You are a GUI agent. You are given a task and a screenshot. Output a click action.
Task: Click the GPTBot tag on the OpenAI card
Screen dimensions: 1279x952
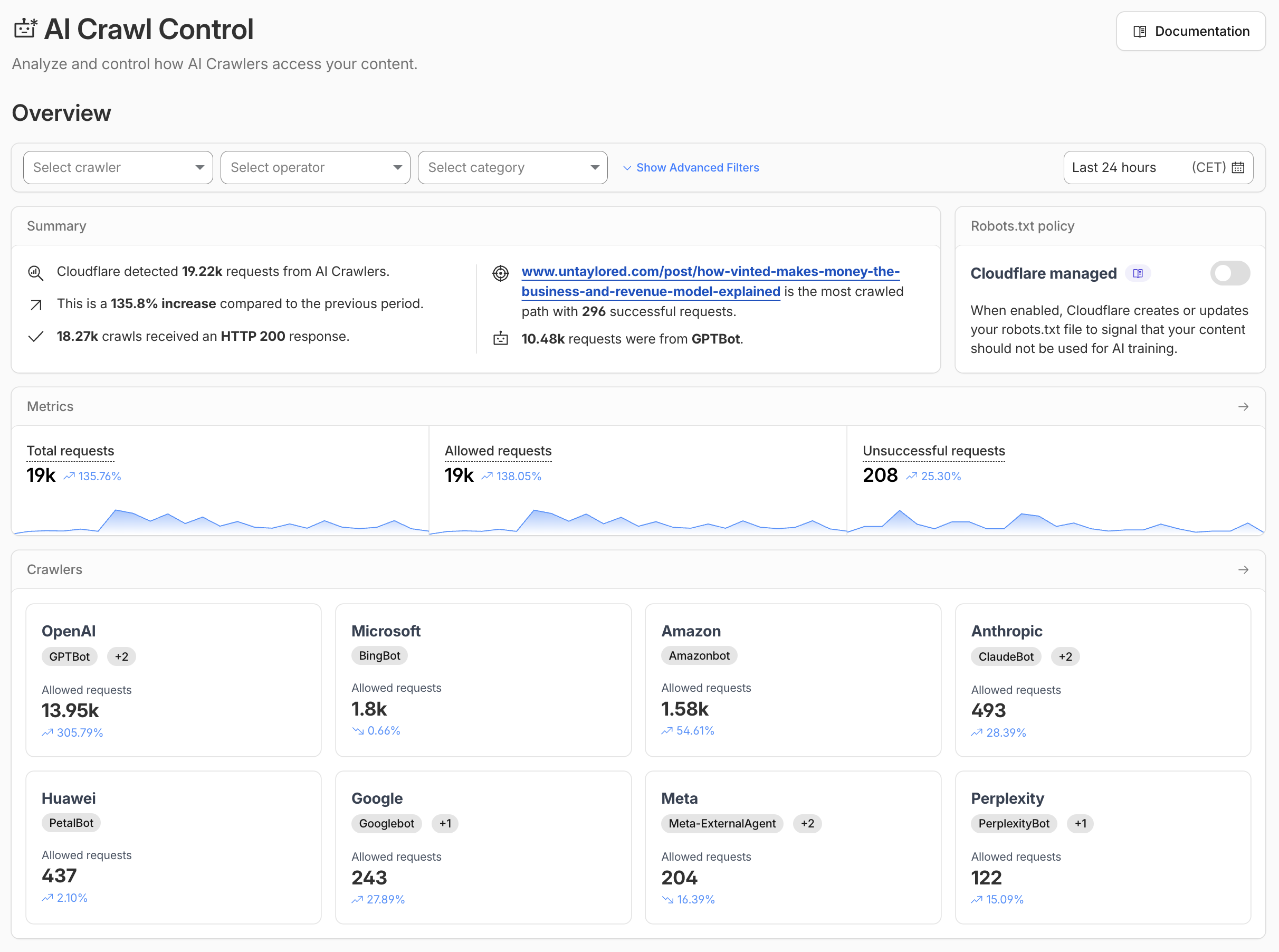[x=69, y=656]
